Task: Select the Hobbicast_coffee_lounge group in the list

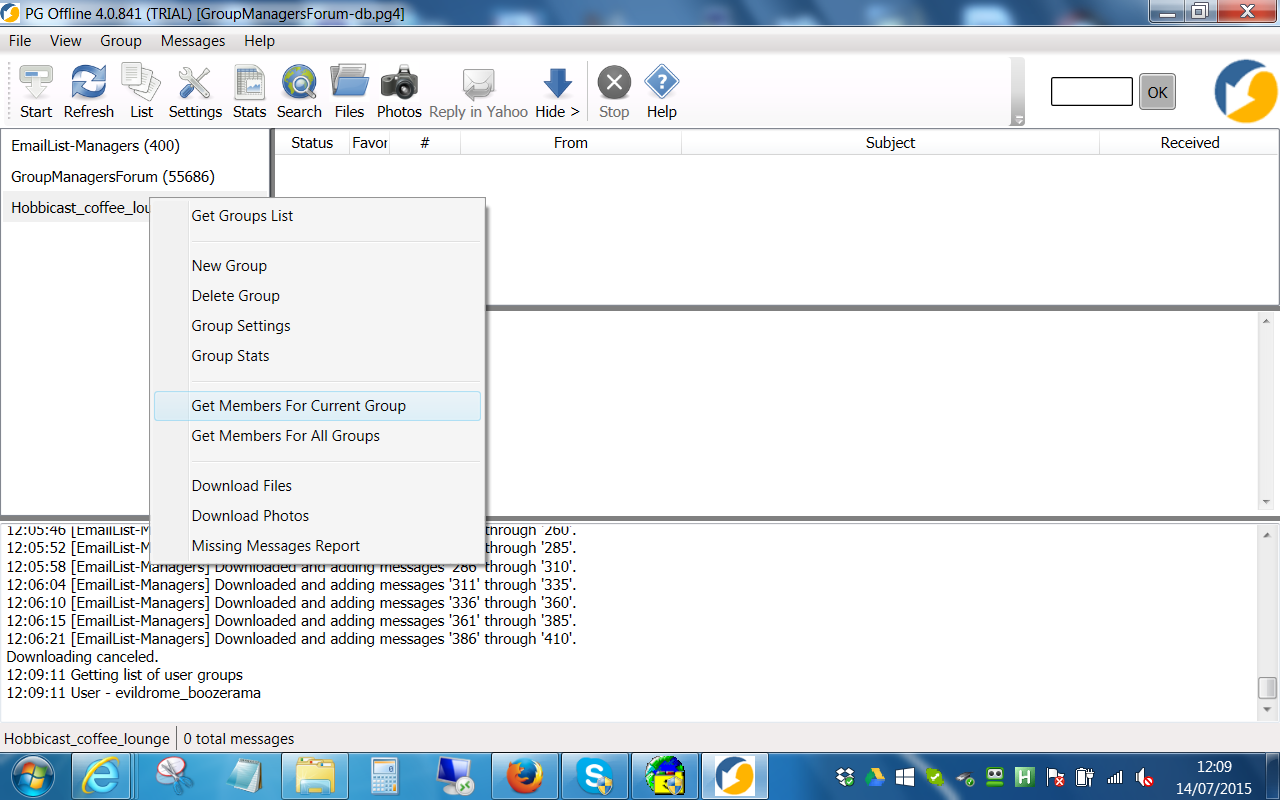Action: point(78,208)
